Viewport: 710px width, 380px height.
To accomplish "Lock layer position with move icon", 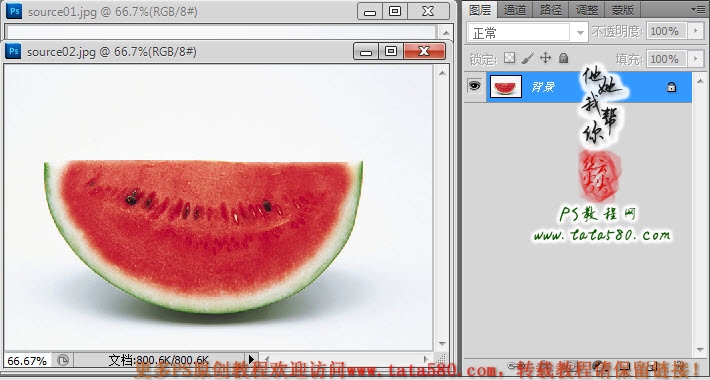I will pos(545,58).
